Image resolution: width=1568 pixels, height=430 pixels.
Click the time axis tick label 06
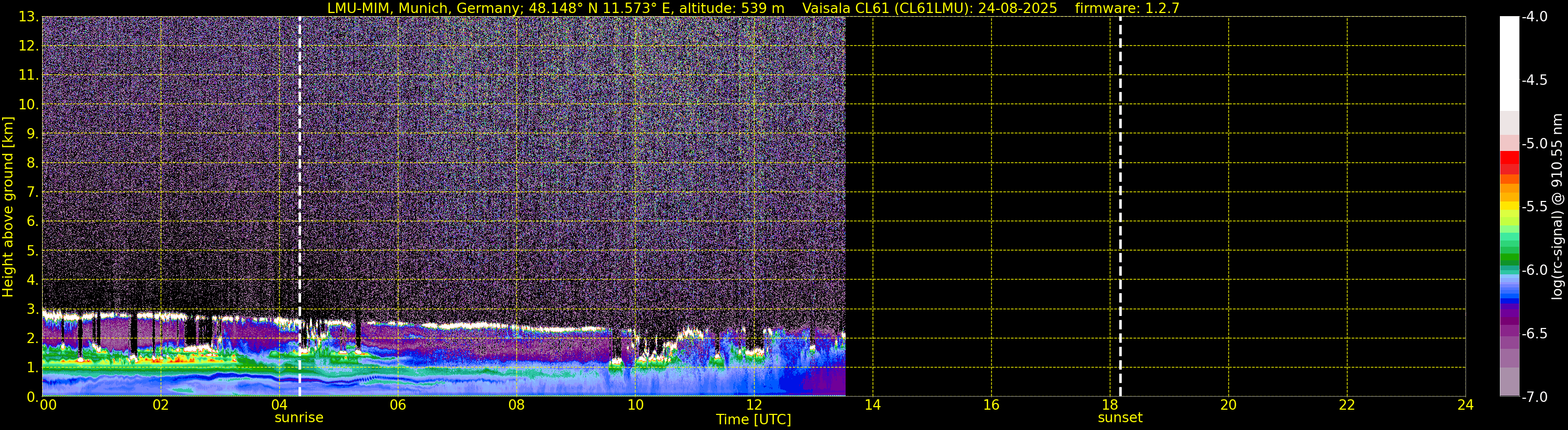398,405
